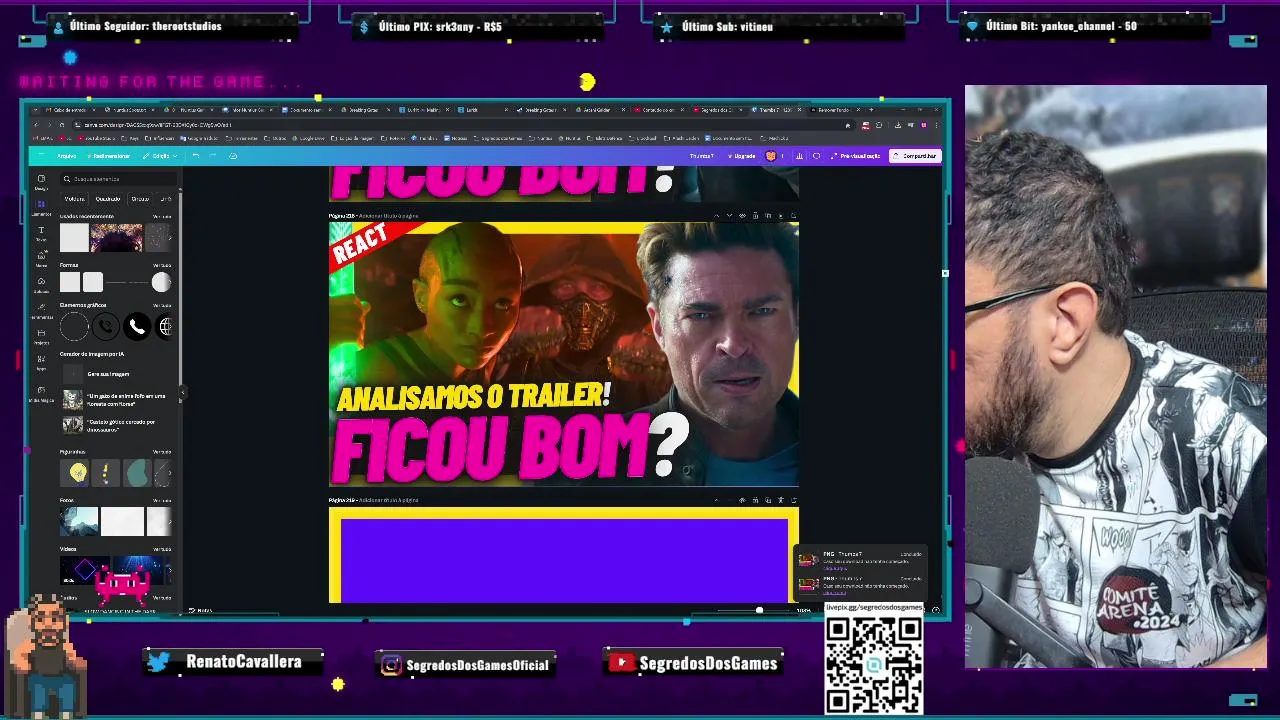
Task: Select the anime cat AI prompt example
Action: [x=114, y=399]
